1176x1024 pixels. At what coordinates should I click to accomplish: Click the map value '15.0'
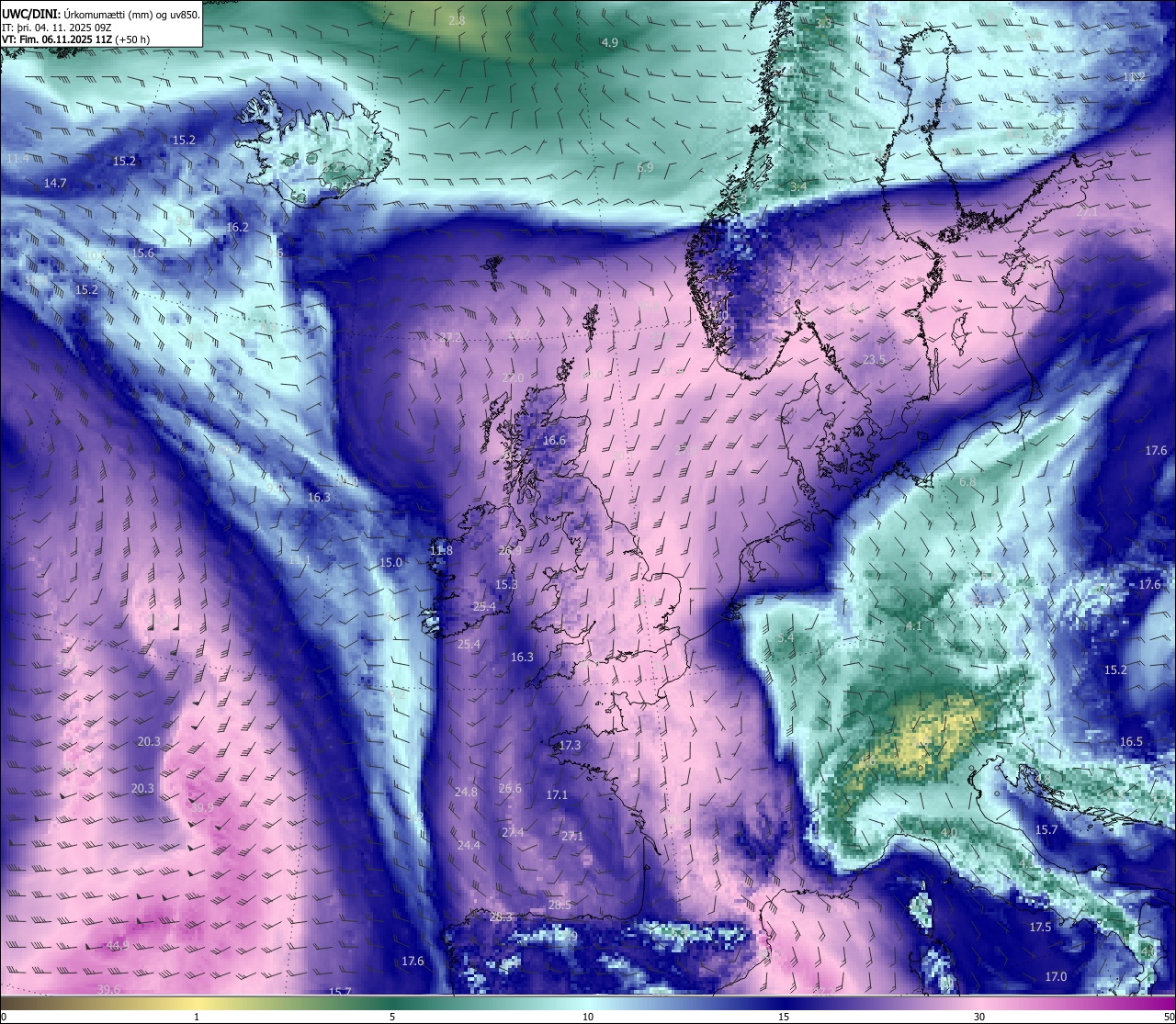(391, 563)
